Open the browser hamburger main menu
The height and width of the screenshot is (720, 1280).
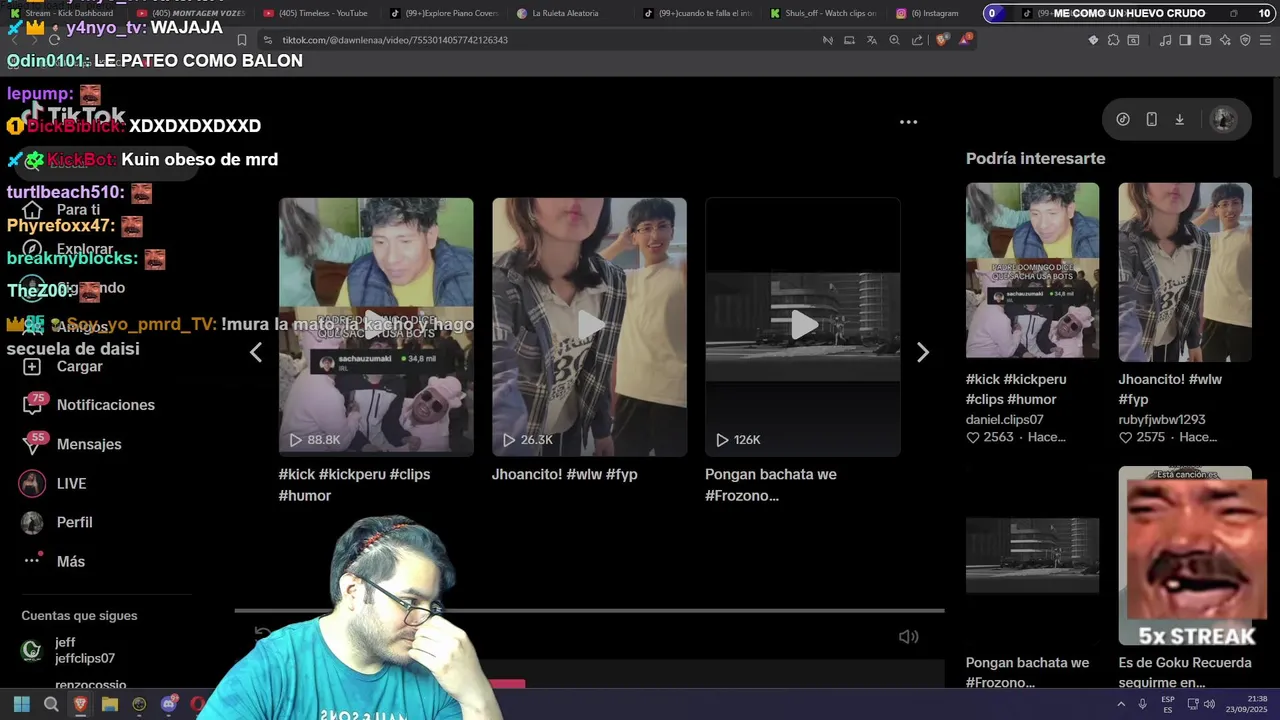(1265, 40)
